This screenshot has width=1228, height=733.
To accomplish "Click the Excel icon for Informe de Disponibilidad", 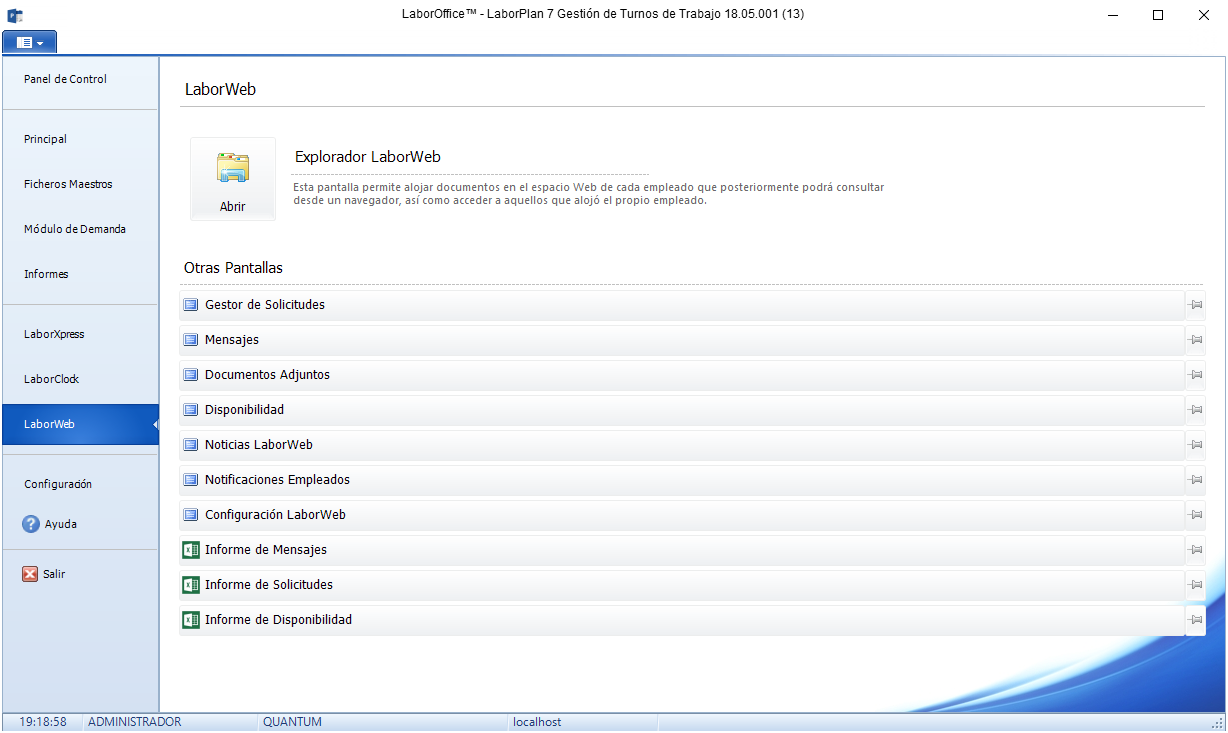I will 191,620.
